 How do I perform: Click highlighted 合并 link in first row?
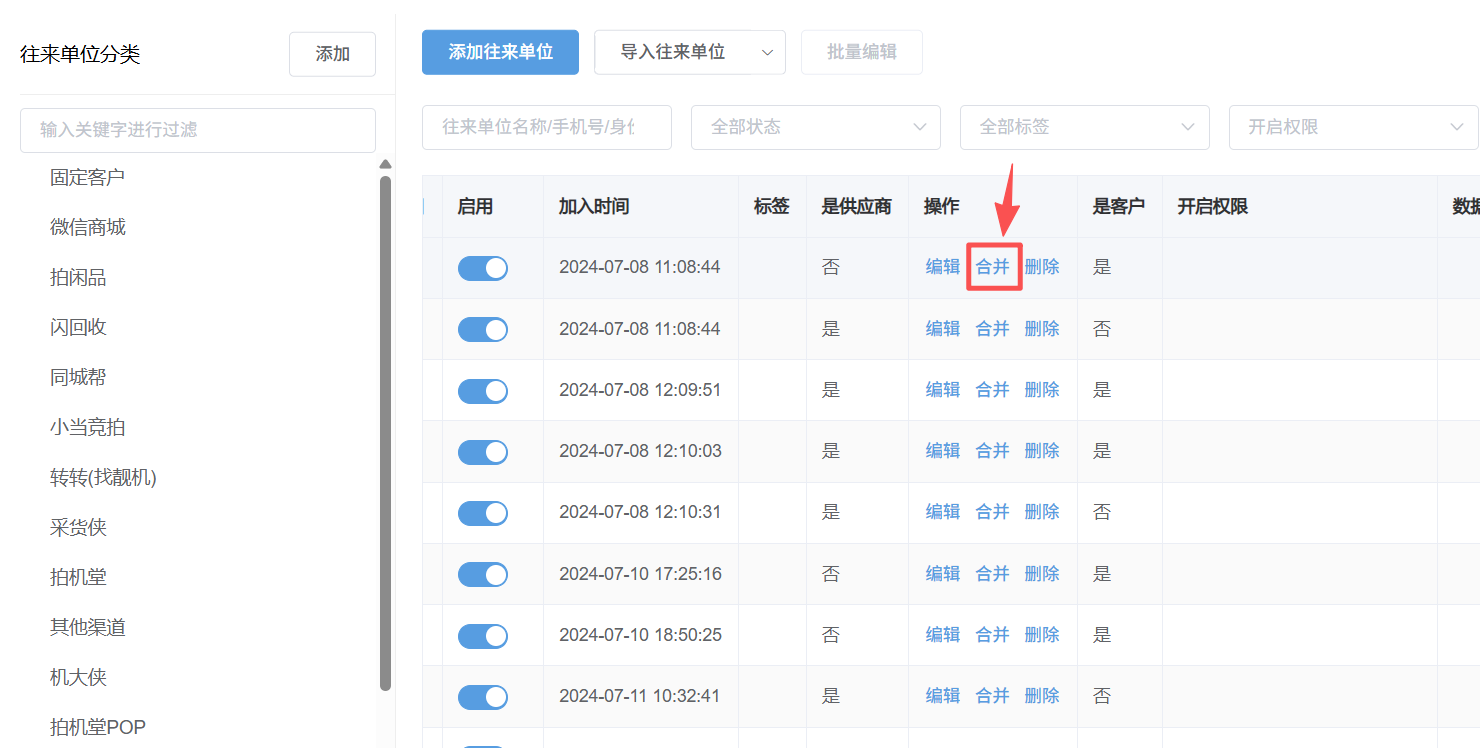[x=993, y=267]
